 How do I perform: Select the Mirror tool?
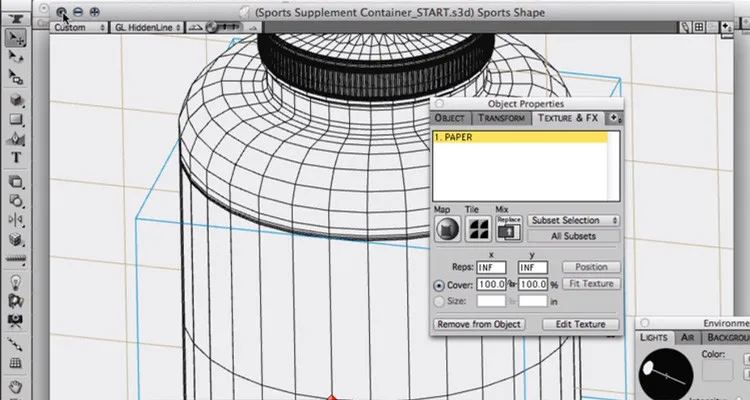[15, 220]
